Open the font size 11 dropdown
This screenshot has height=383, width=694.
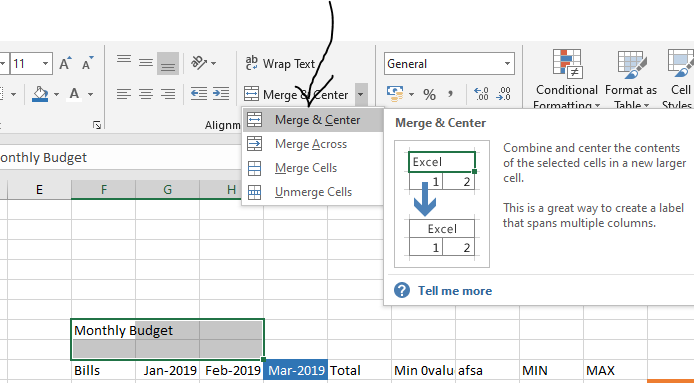45,64
